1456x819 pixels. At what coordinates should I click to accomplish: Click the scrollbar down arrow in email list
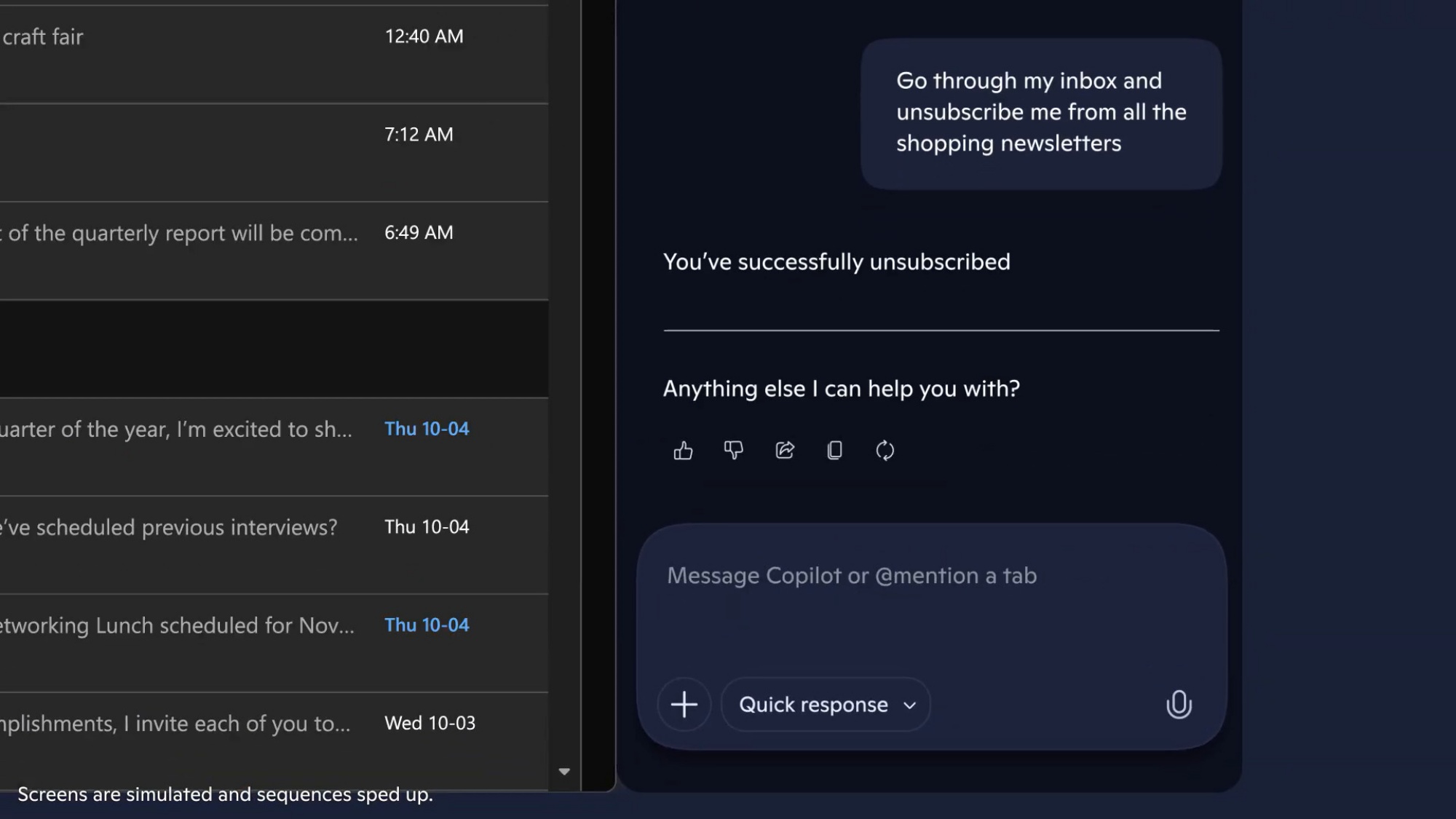(564, 772)
